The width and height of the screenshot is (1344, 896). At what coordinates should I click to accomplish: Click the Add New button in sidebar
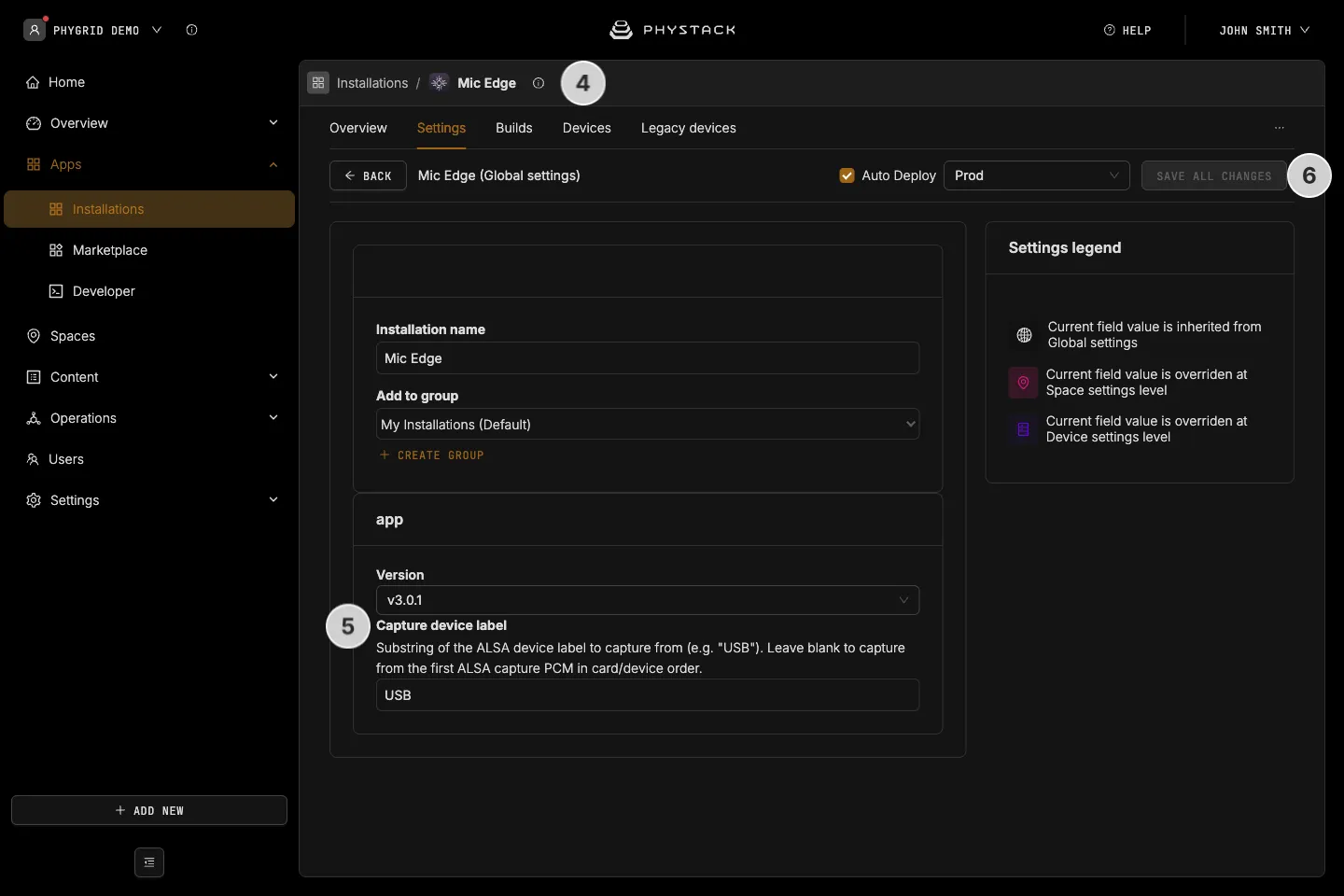pyautogui.click(x=149, y=810)
